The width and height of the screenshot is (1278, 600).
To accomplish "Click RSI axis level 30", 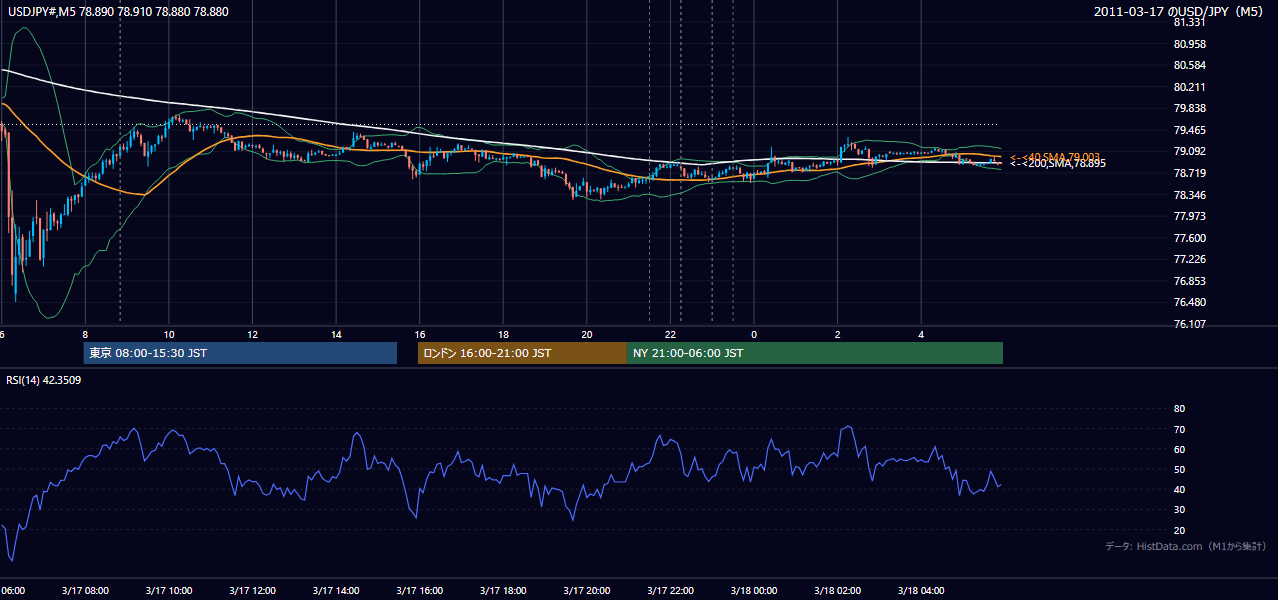I will (1179, 510).
